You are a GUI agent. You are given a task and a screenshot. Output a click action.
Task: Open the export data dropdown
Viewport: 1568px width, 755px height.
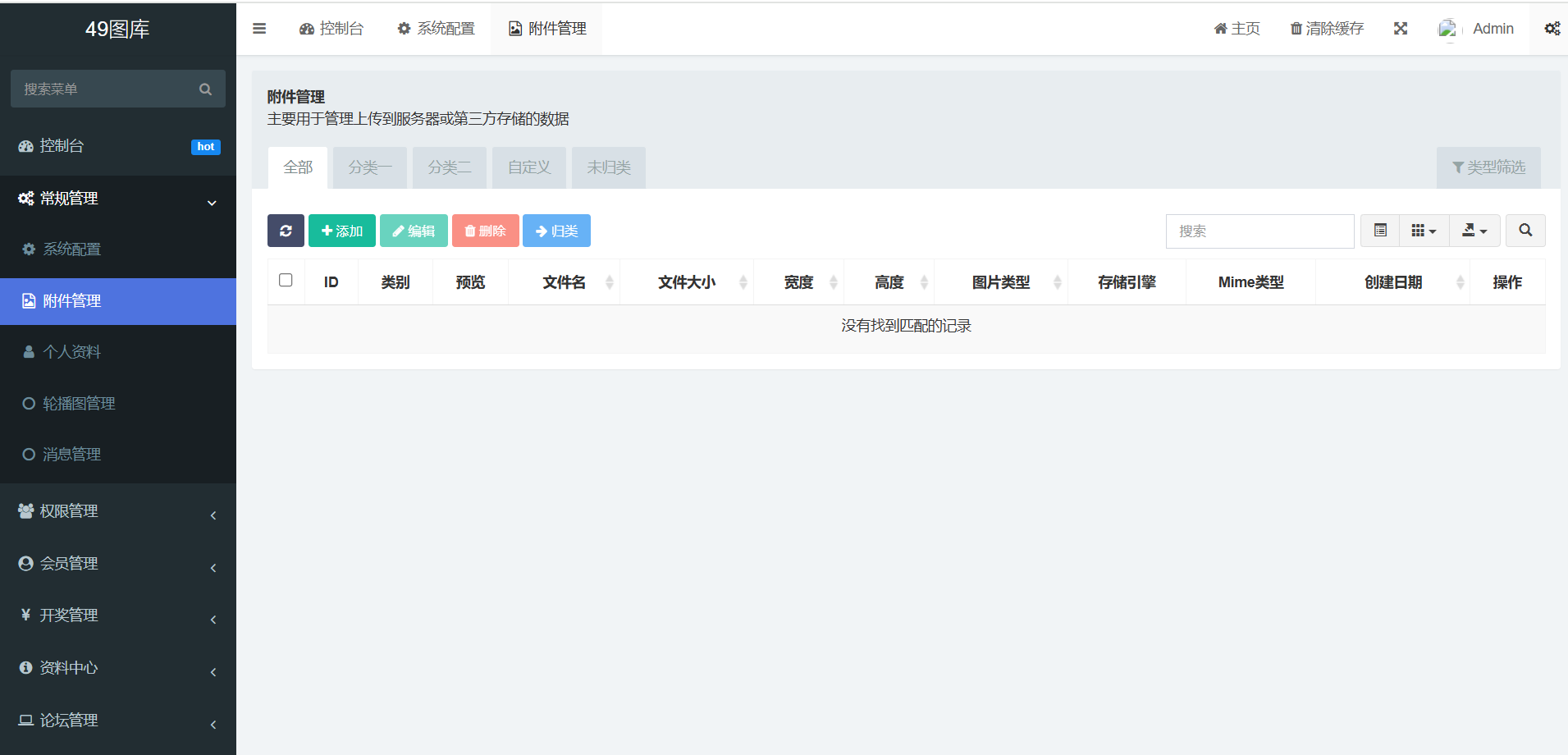[1474, 231]
